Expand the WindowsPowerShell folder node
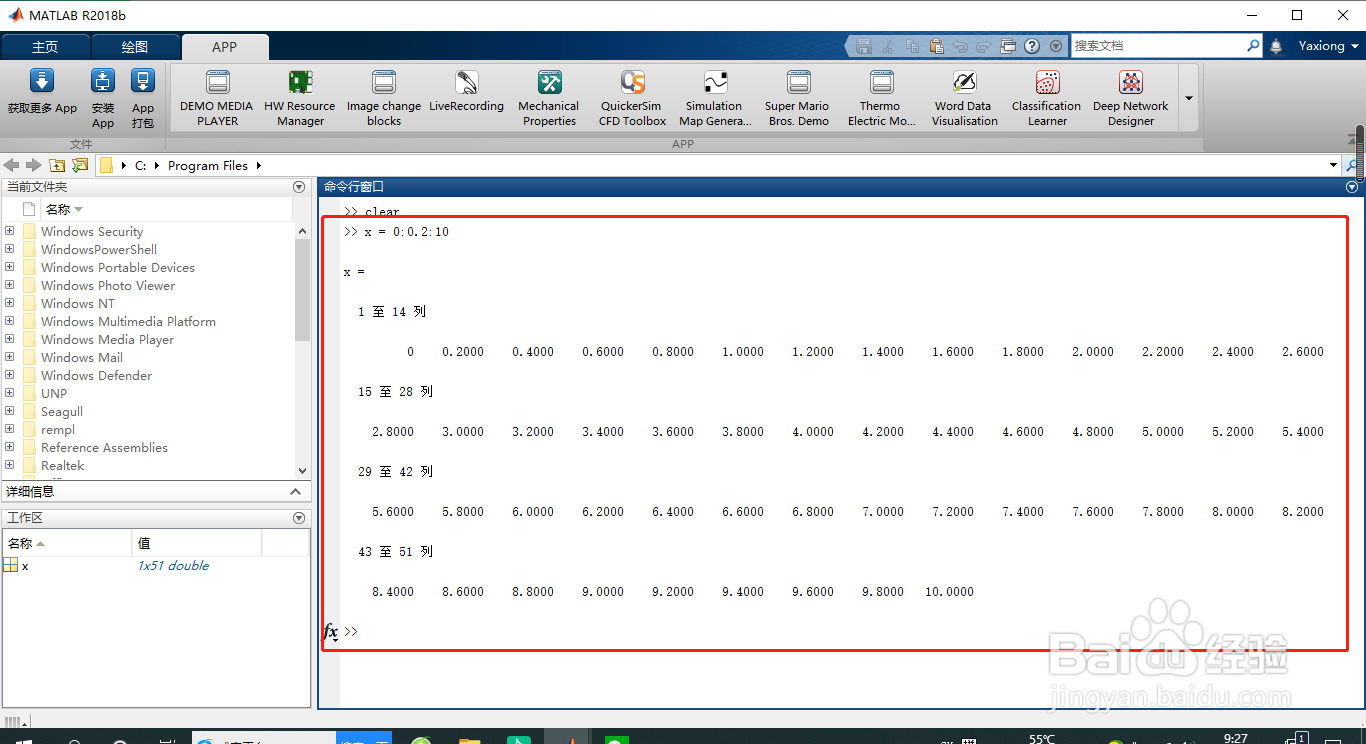This screenshot has width=1366, height=744. point(10,249)
